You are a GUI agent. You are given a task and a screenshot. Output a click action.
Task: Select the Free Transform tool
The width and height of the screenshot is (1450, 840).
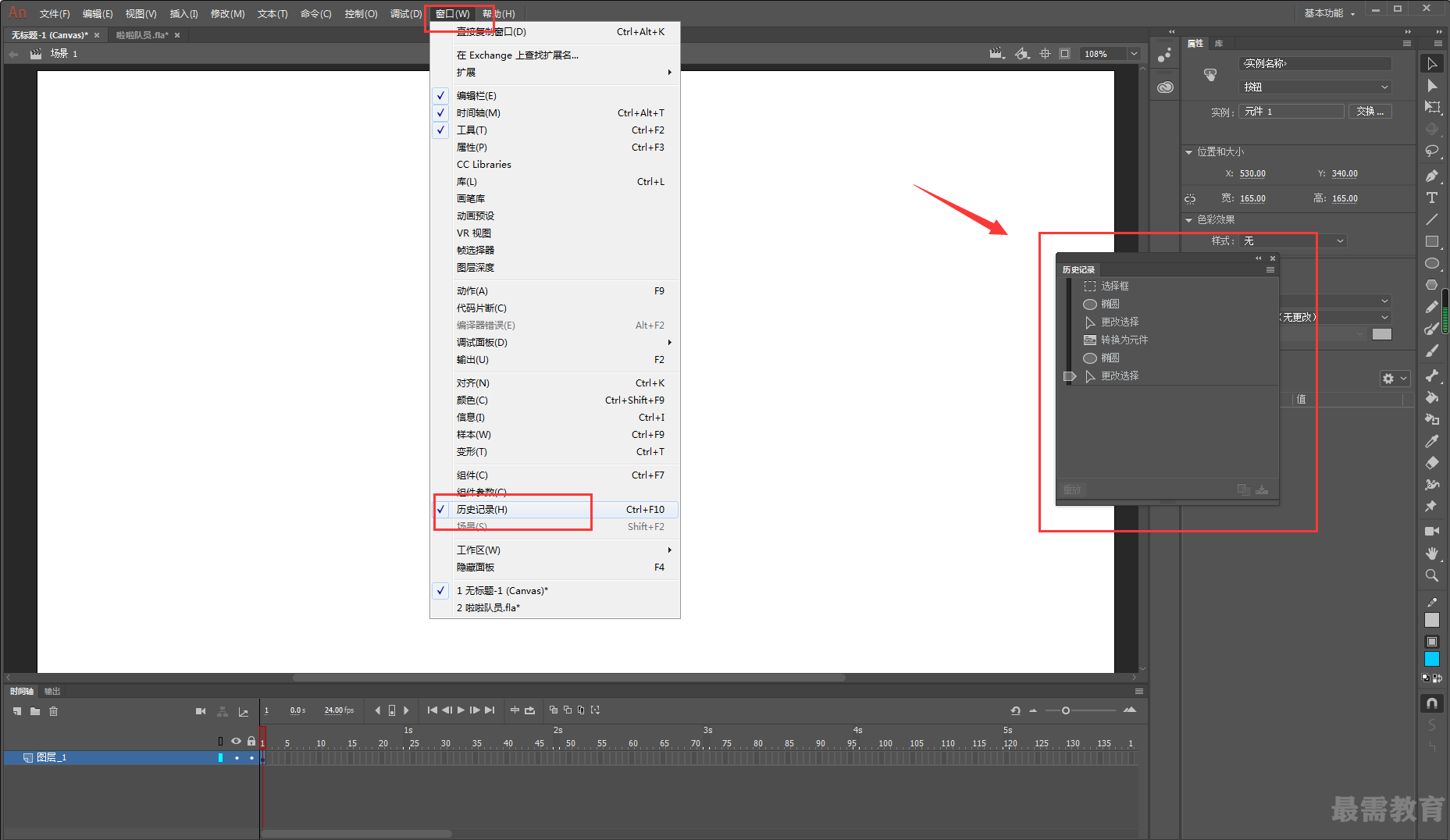pos(1431,108)
